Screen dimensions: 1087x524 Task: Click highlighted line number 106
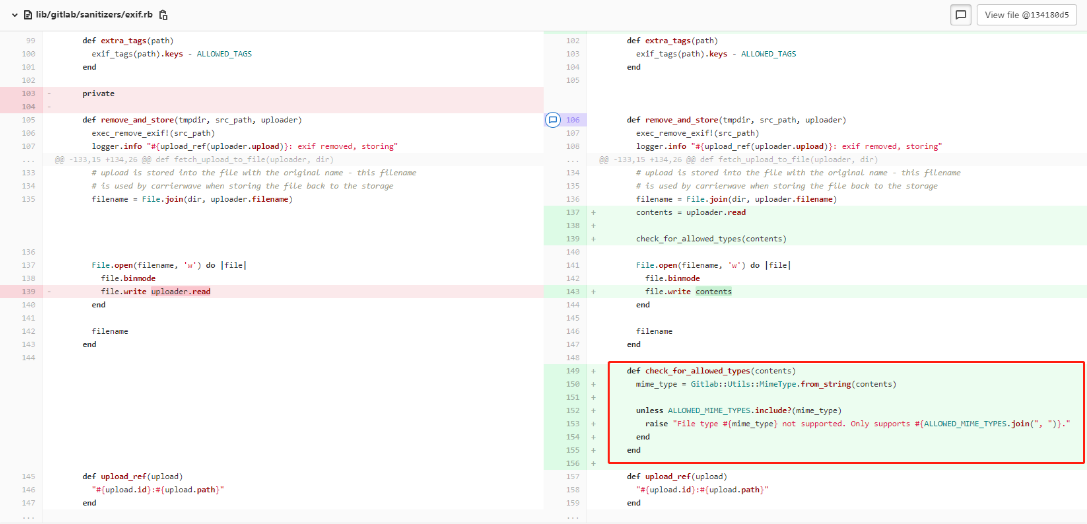click(x=573, y=120)
